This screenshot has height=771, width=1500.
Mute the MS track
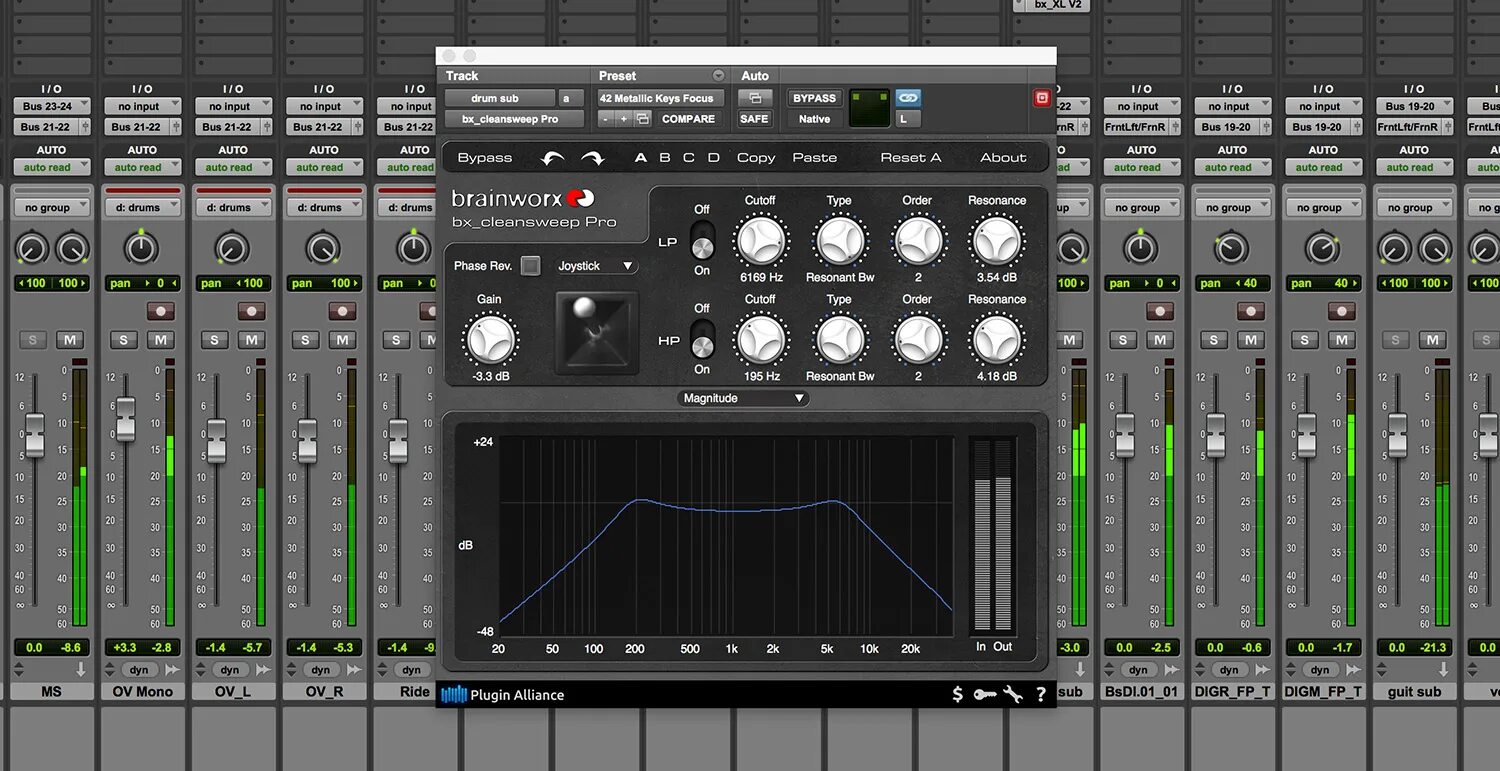tap(69, 340)
